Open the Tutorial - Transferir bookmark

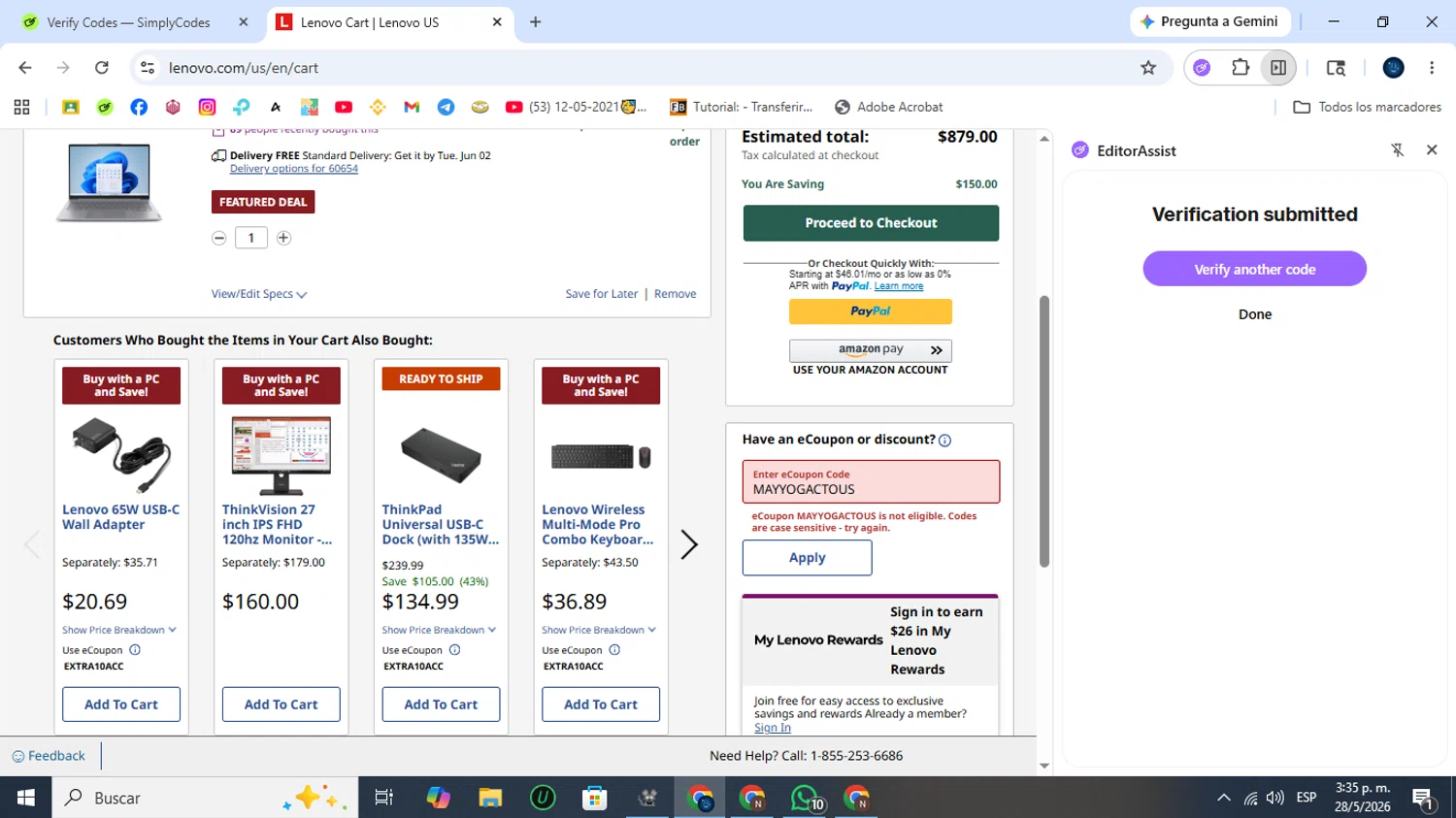point(742,107)
